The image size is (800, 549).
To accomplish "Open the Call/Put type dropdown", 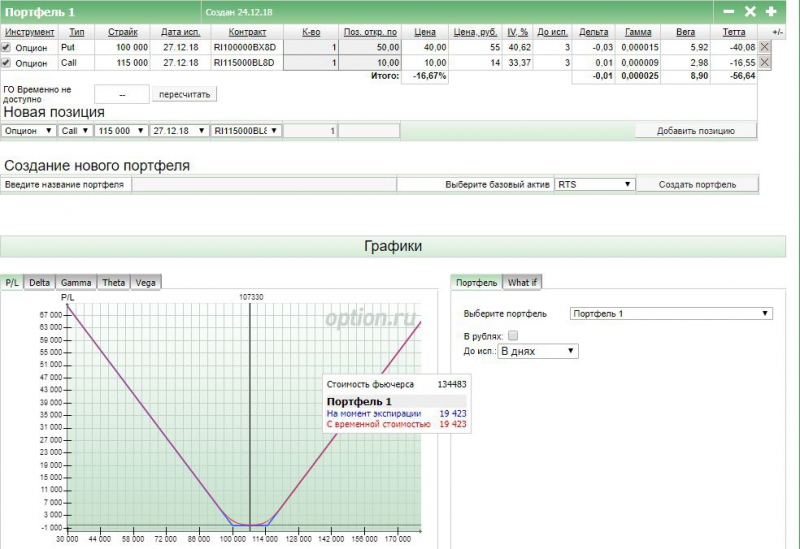I will tap(75, 131).
